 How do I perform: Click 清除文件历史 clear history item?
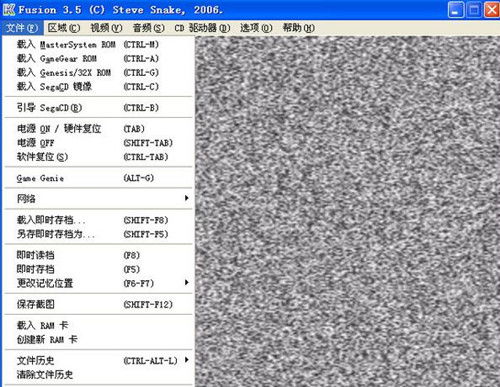[99, 375]
